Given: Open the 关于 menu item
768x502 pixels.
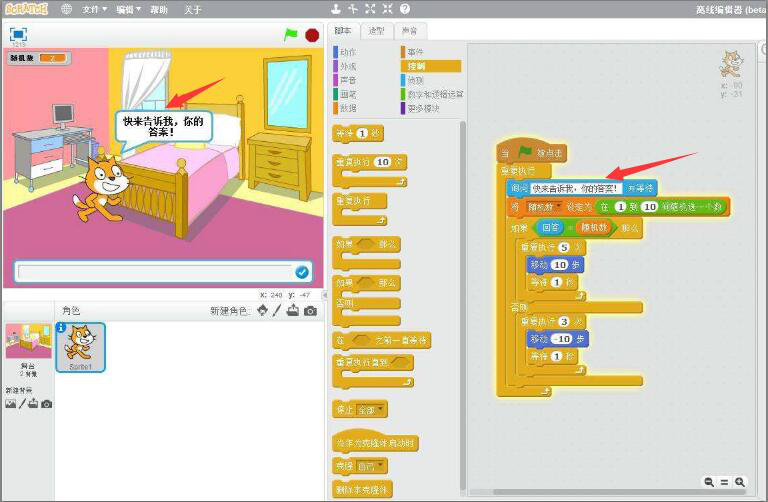Looking at the screenshot, I should (x=192, y=9).
